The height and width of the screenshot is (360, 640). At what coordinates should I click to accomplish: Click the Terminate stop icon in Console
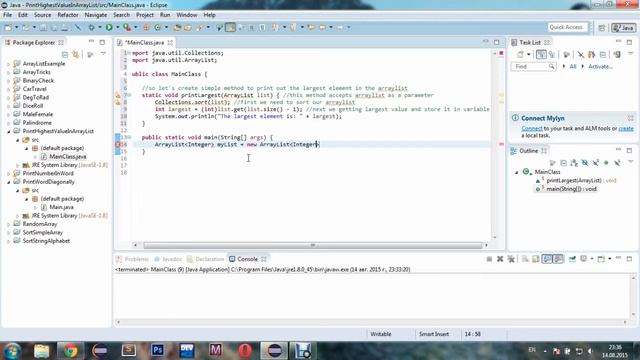489,259
